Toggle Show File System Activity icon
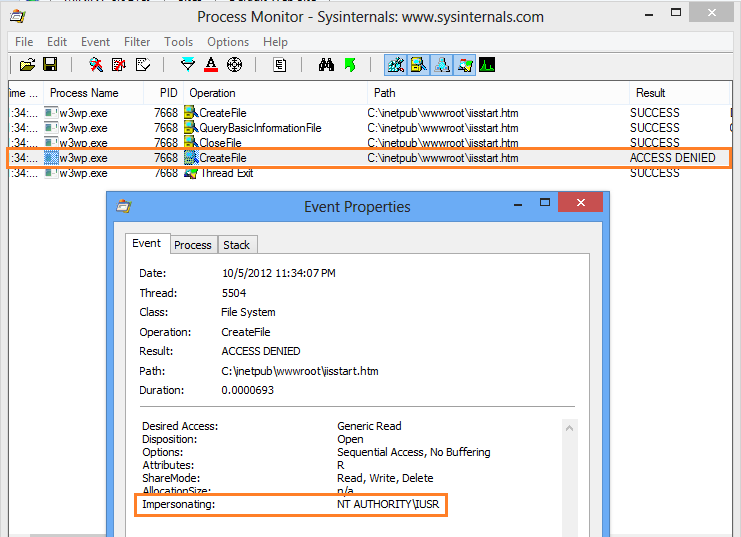Image resolution: width=741 pixels, height=537 pixels. 419,65
